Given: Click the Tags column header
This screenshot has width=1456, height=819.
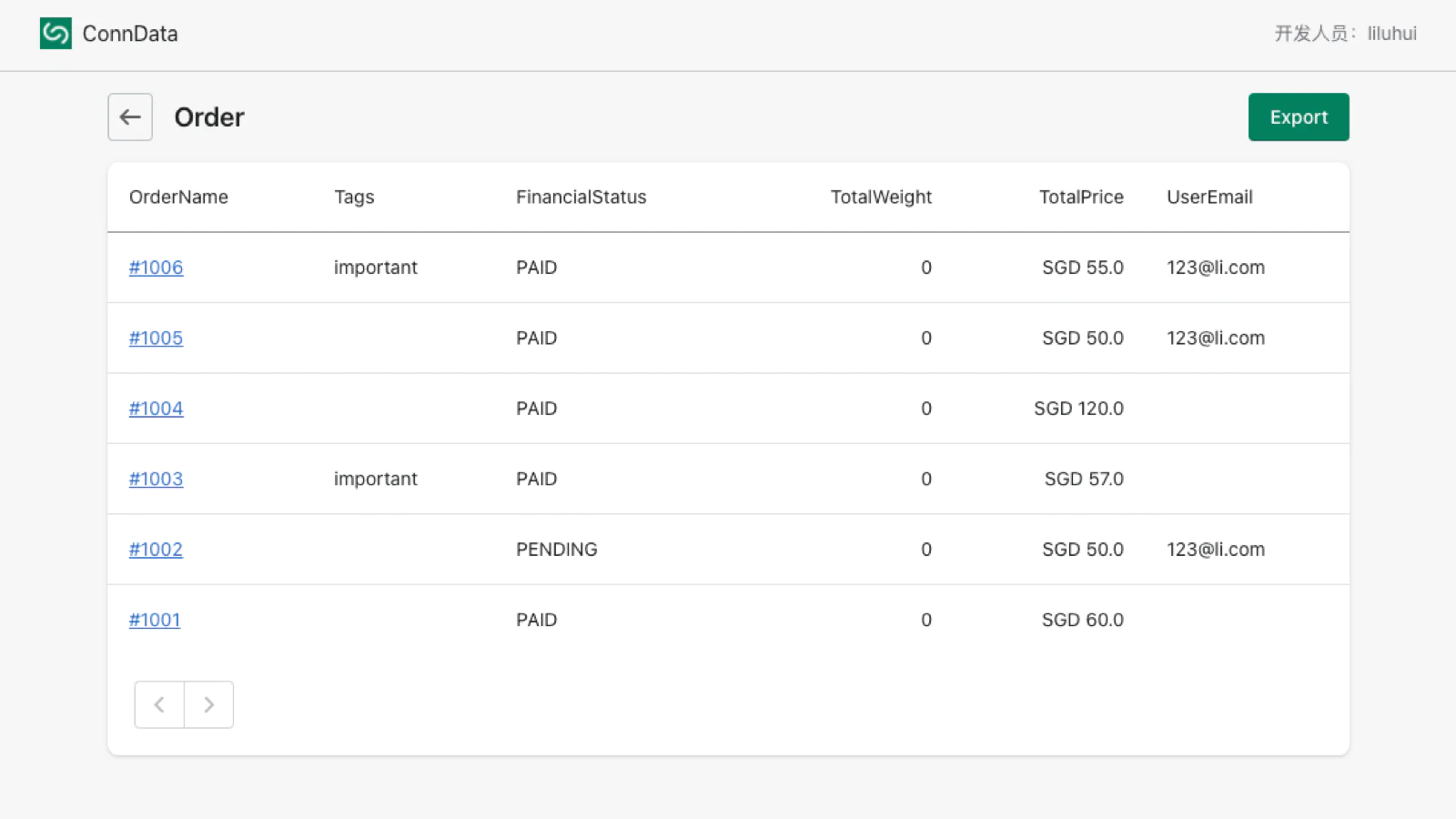Looking at the screenshot, I should (x=354, y=197).
